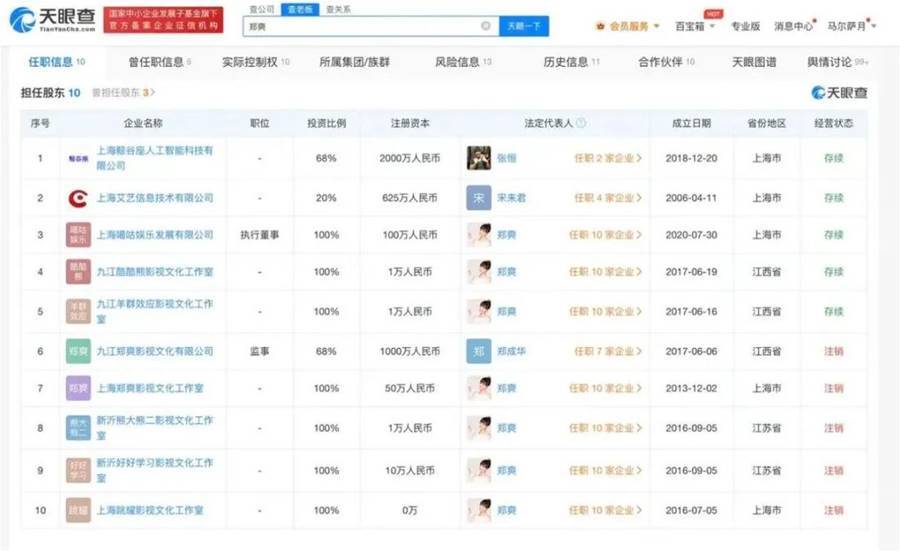Click the legal representative avatar in row 3

479,235
